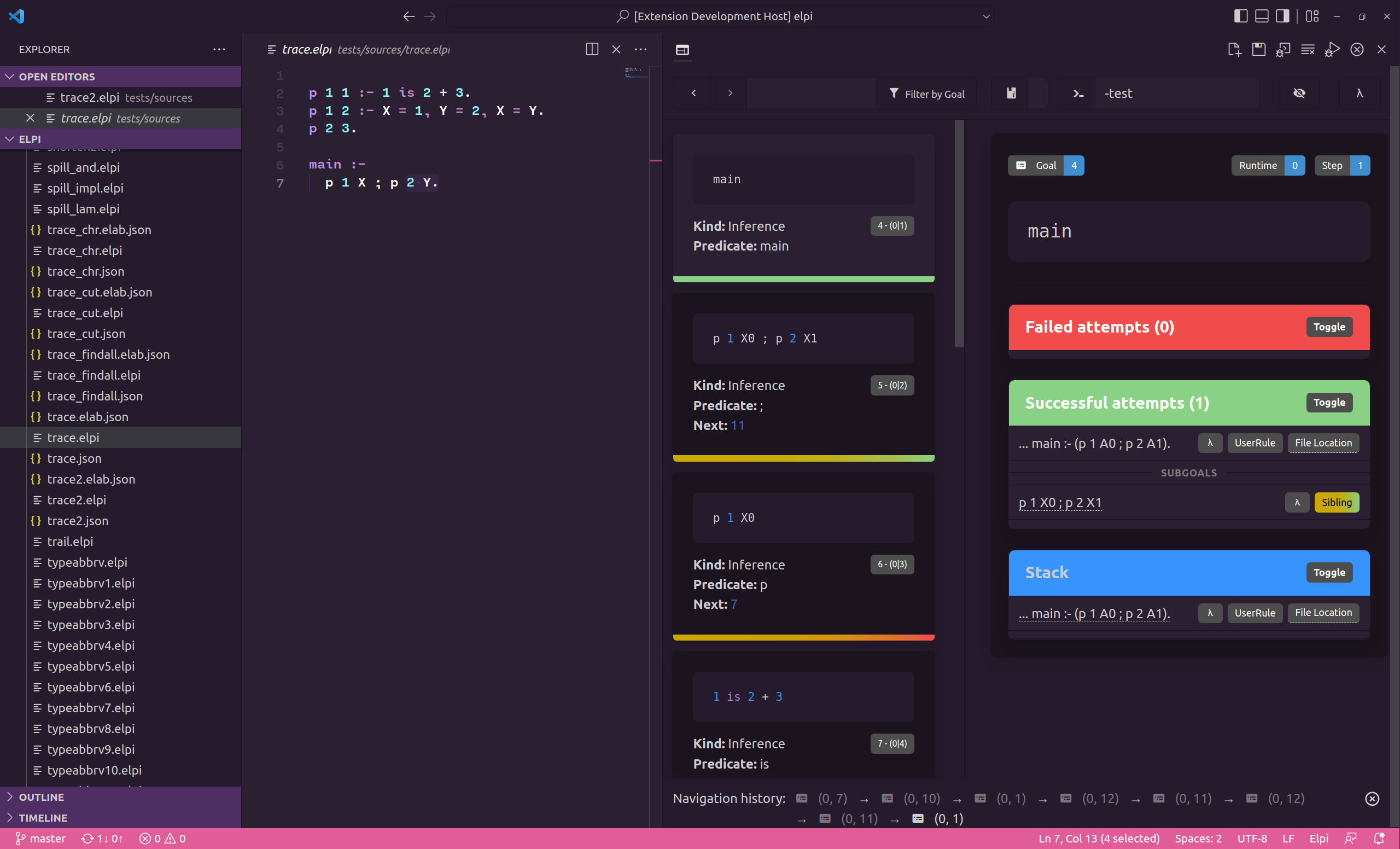Screen dimensions: 1400x849
Task: Click the clear all lines icon
Action: coord(1308,49)
